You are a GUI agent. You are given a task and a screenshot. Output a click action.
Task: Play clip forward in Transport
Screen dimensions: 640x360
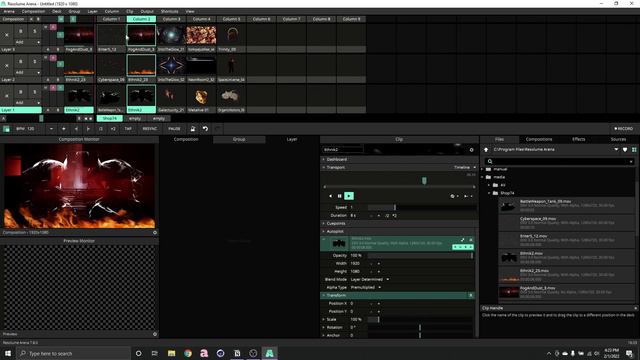tap(349, 196)
